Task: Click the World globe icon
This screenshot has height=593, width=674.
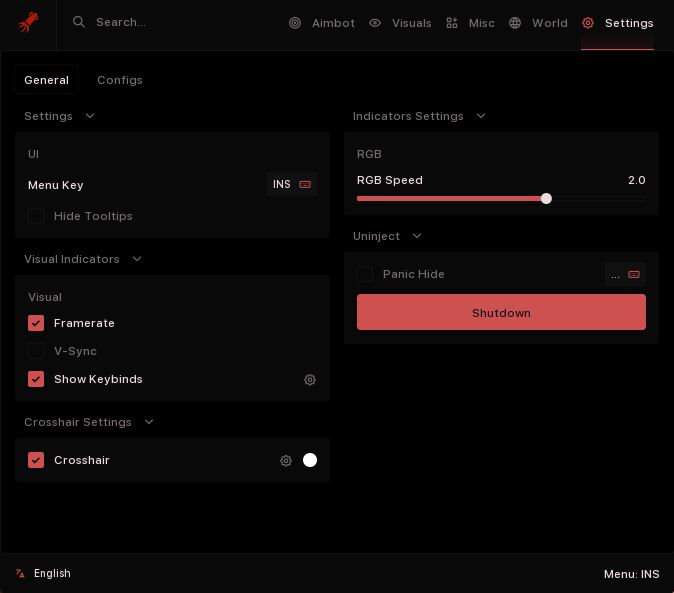Action: pos(515,23)
